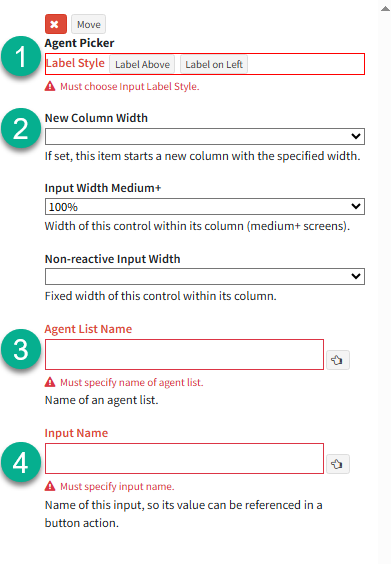Click pointing-hand icon beside Input Name field
Image resolution: width=391 pixels, height=564 pixels.
click(x=337, y=464)
